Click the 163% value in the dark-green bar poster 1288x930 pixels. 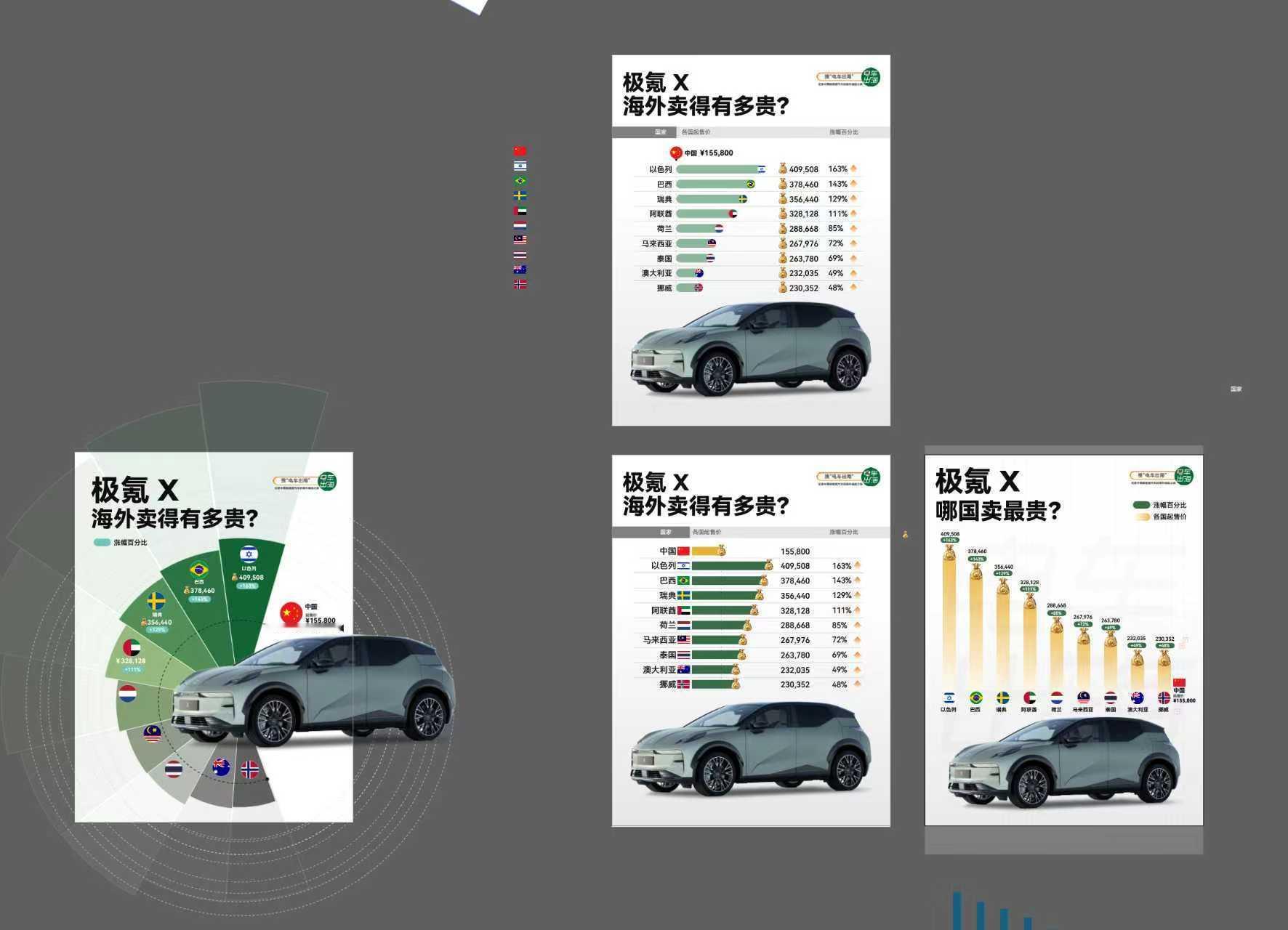pyautogui.click(x=842, y=566)
